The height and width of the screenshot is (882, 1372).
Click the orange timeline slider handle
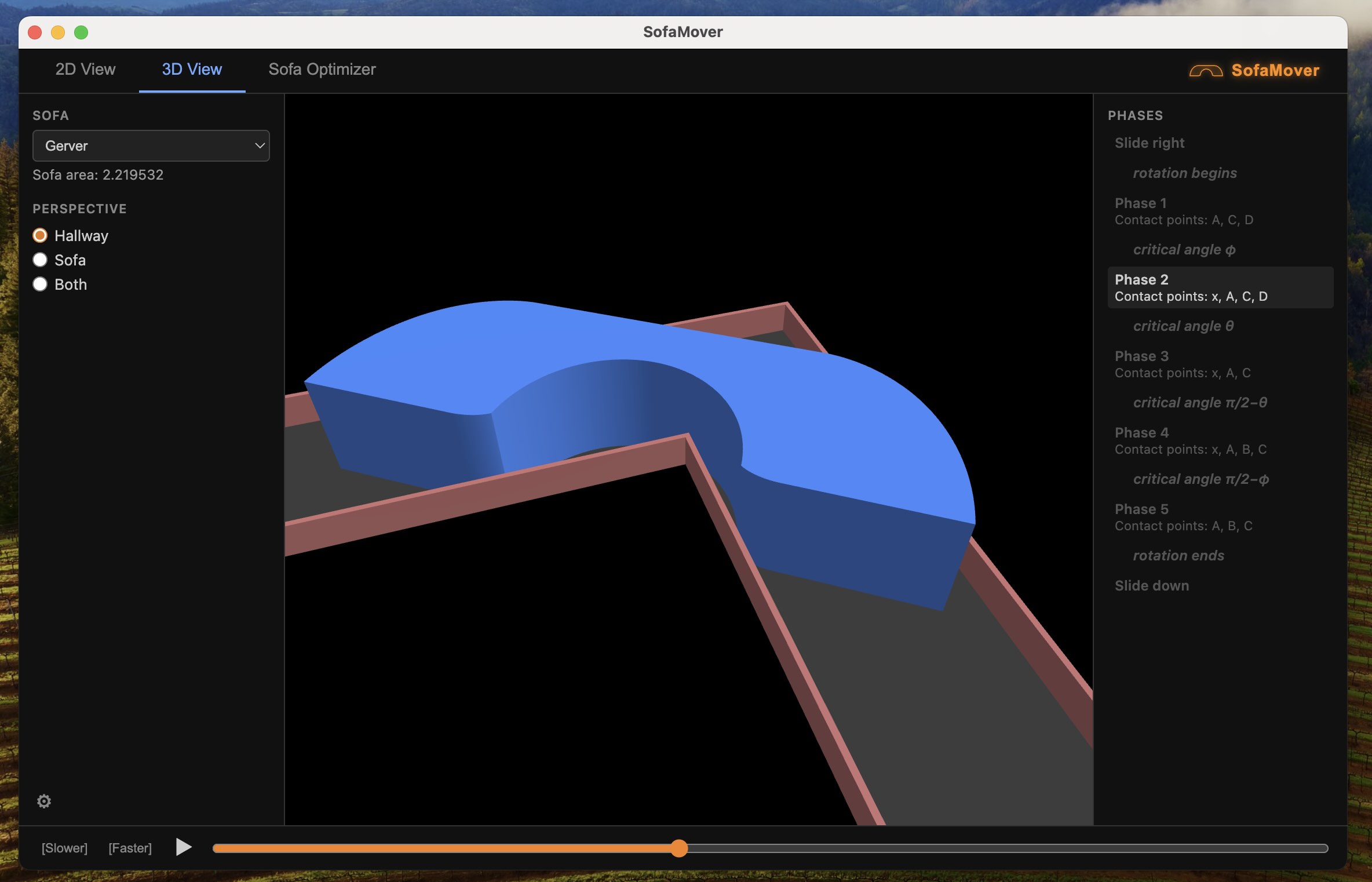tap(679, 848)
